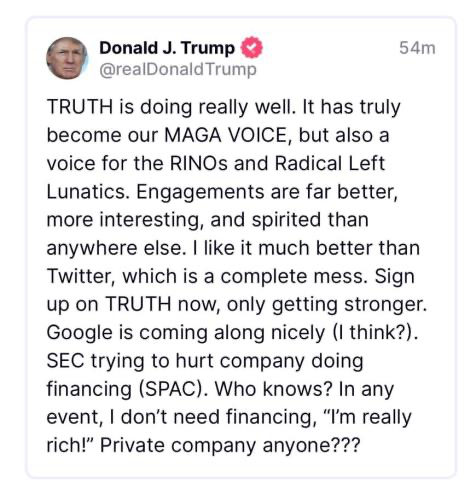Select the question Who knows?
This screenshot has height=489, width=476.
274,389
